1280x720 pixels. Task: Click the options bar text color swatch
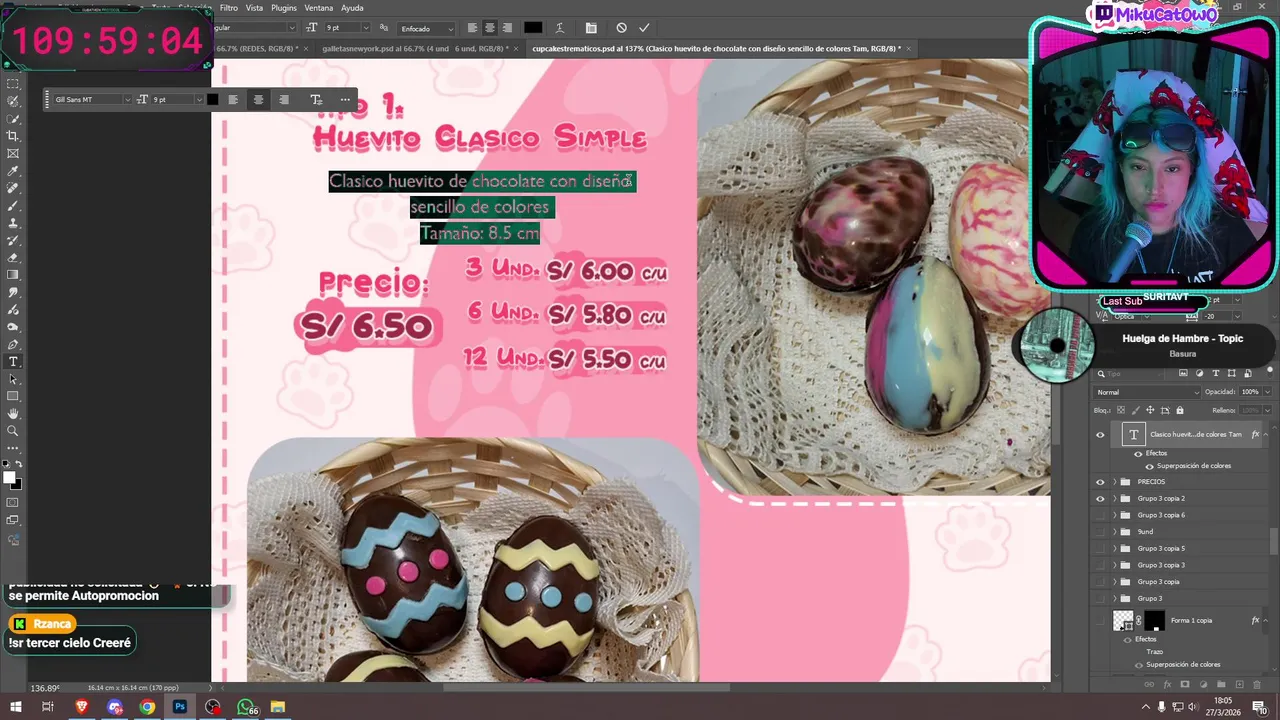(x=533, y=28)
